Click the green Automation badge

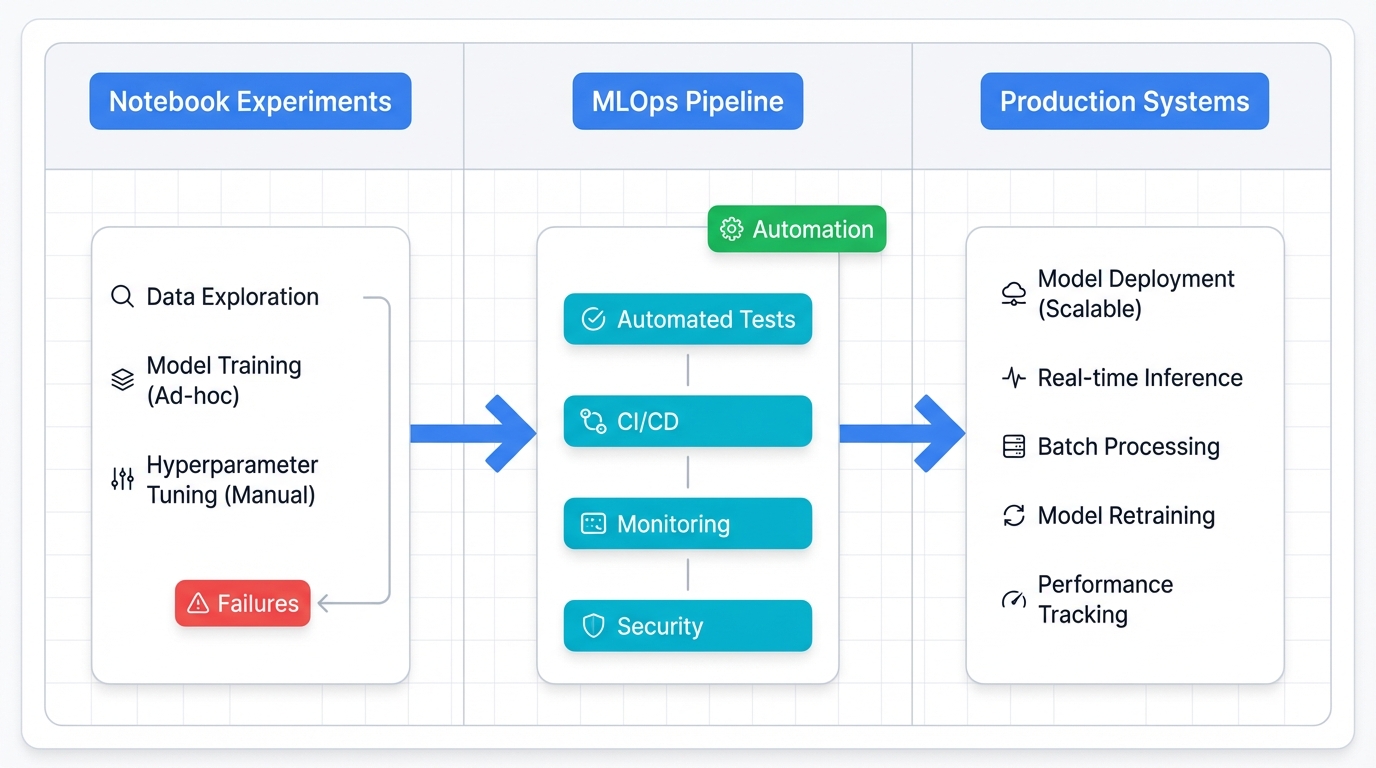pos(796,229)
